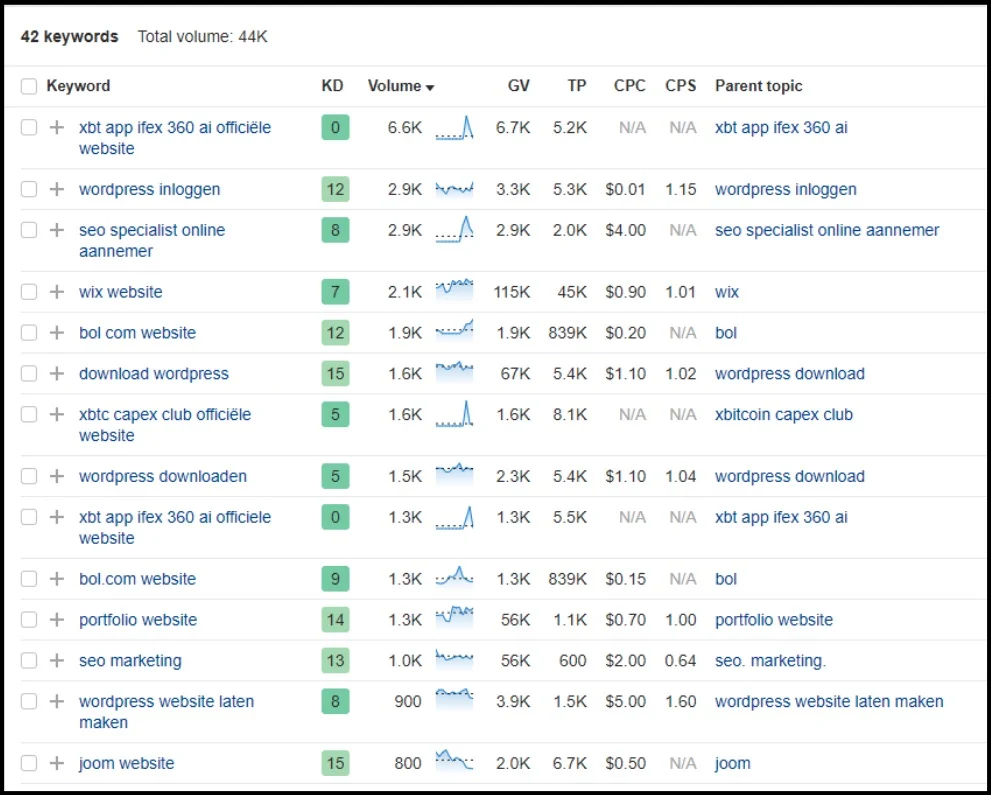Open the trend sparkline for wordpress inloggen
The height and width of the screenshot is (795, 991).
(454, 188)
